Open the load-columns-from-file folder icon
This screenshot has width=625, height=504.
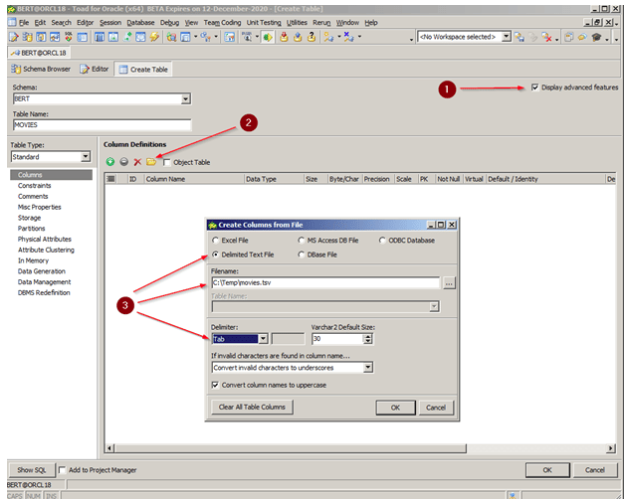151,162
